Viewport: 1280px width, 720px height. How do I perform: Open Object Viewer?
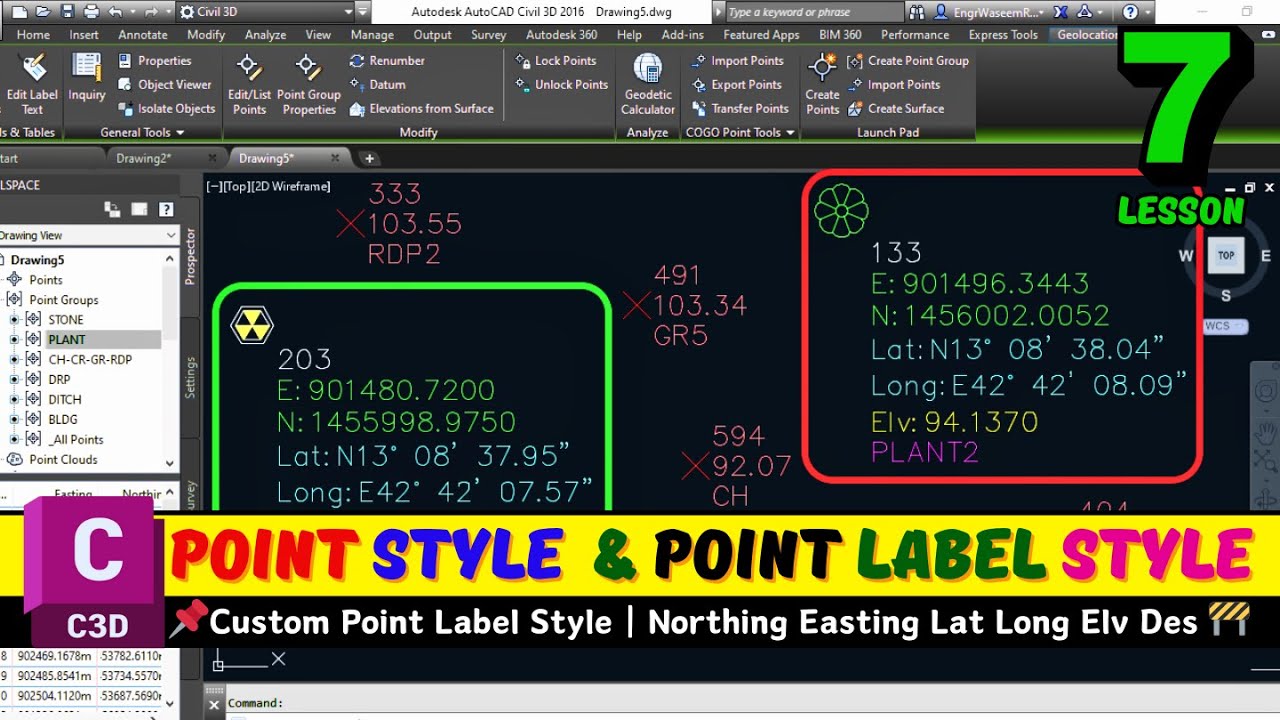[x=164, y=85]
